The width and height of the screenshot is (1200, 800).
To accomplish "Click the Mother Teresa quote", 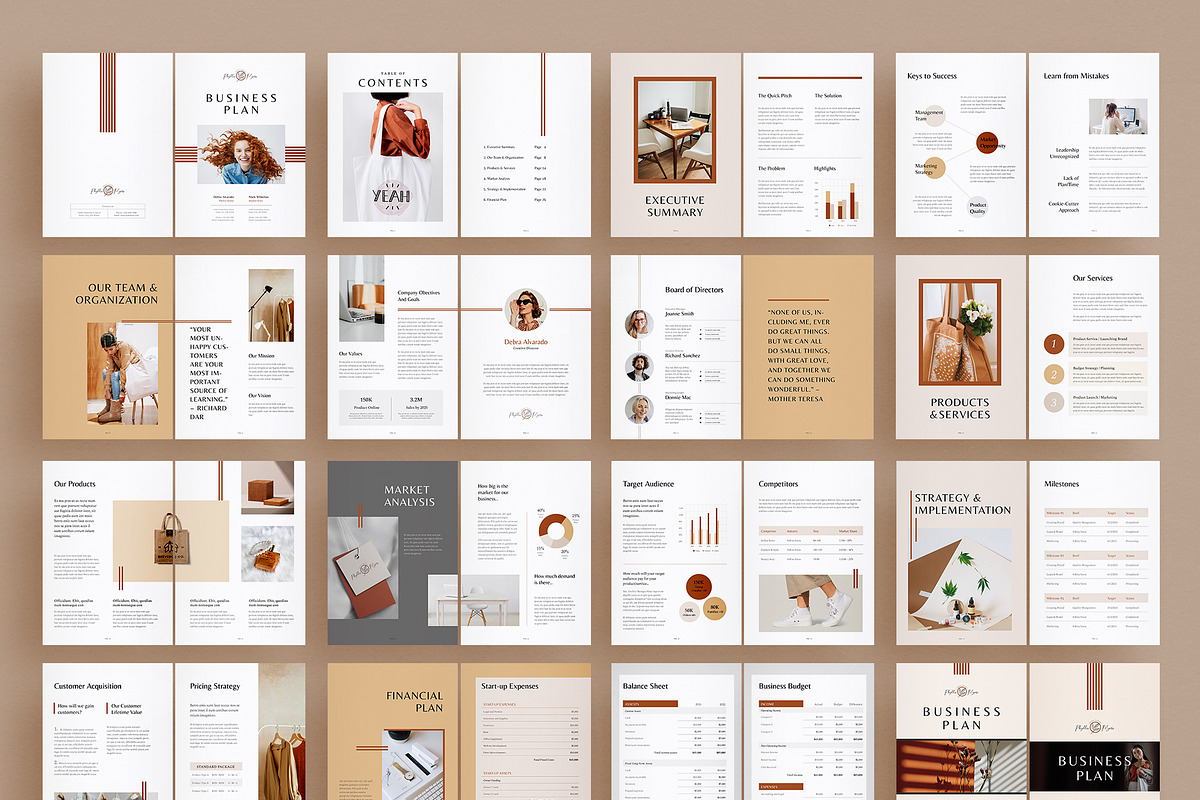I will click(802, 354).
